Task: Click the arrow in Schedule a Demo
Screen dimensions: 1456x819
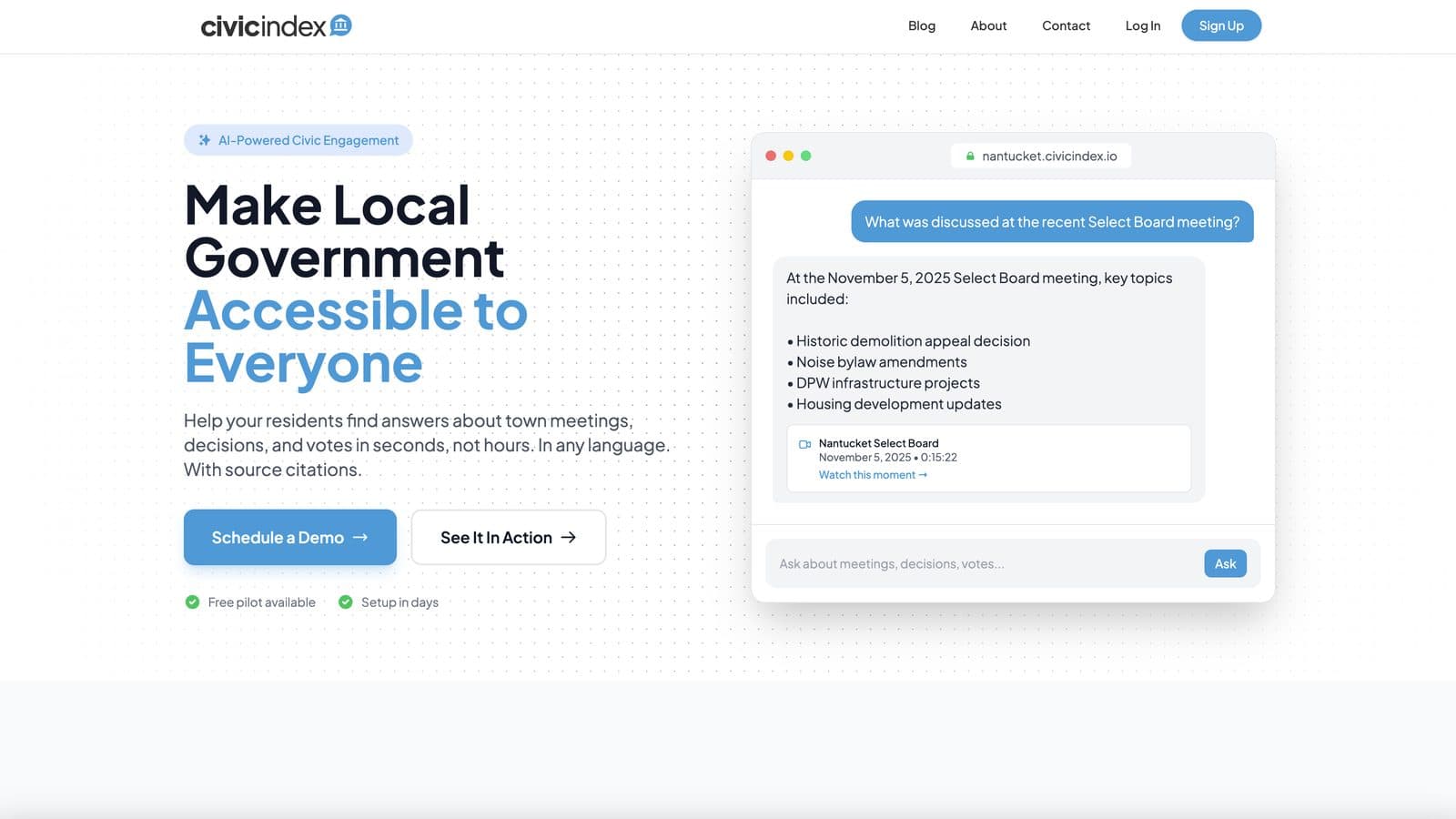Action: (x=360, y=537)
